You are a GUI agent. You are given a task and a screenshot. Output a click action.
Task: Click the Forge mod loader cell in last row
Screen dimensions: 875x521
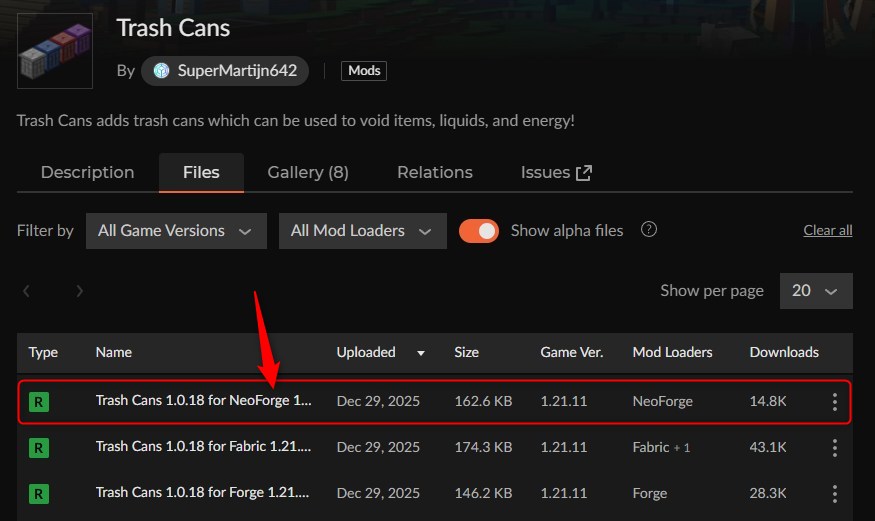(x=650, y=494)
